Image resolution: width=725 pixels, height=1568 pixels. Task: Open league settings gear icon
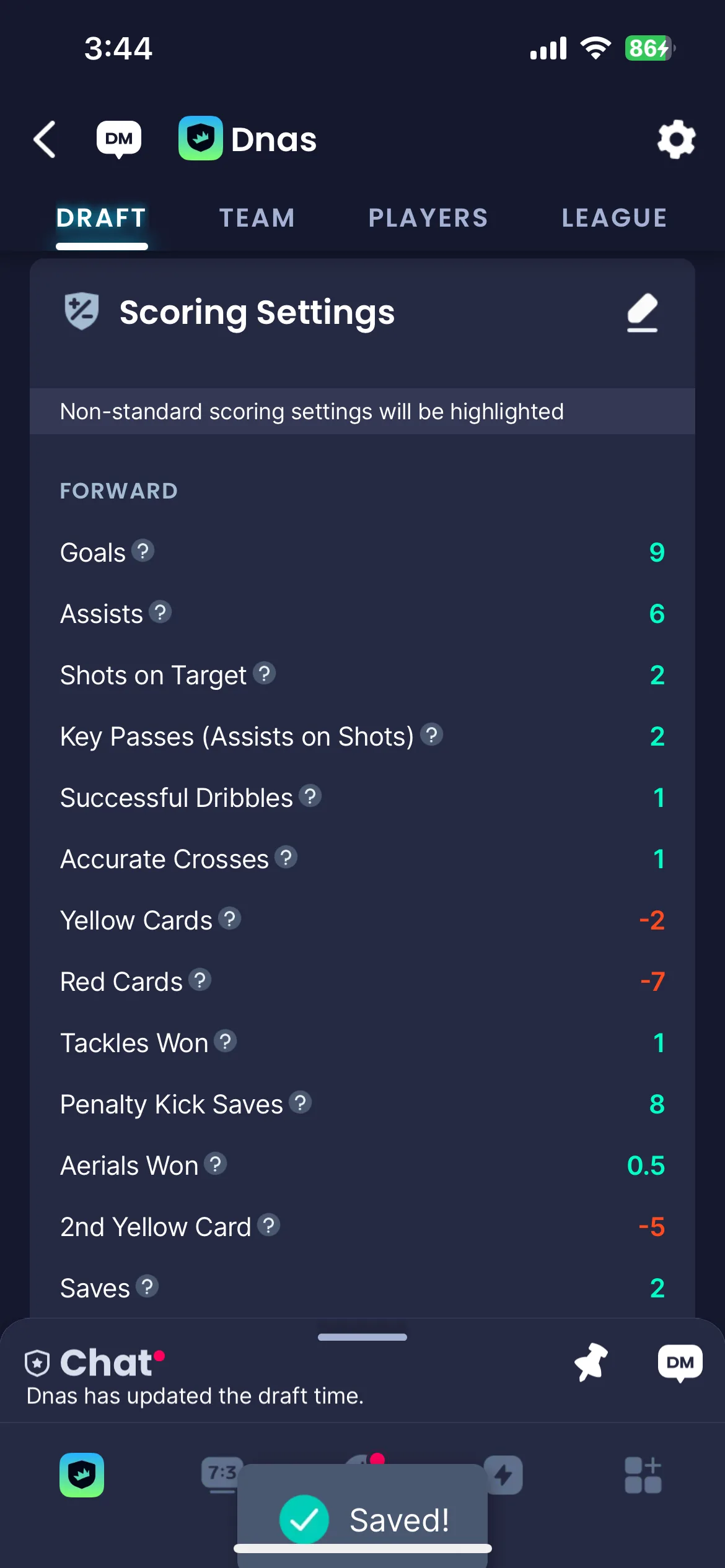pyautogui.click(x=676, y=139)
